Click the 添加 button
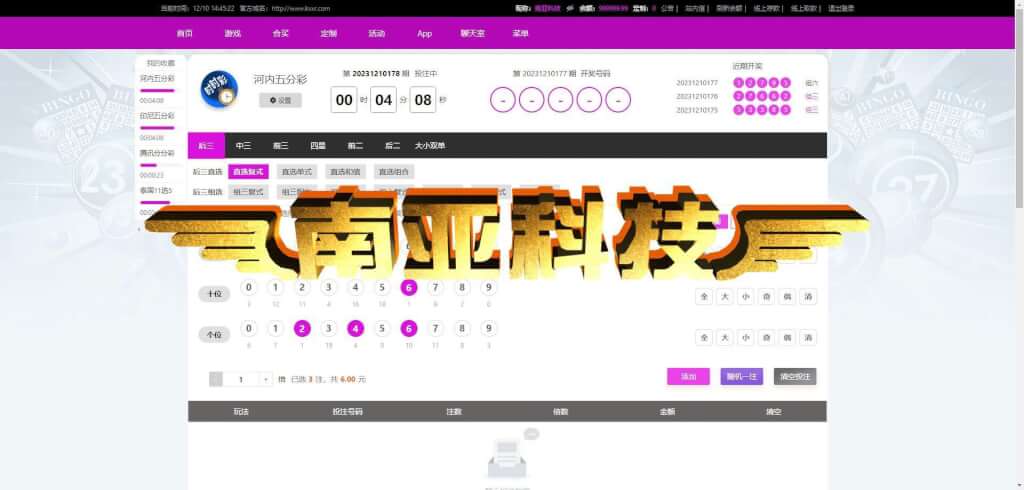 coord(688,376)
